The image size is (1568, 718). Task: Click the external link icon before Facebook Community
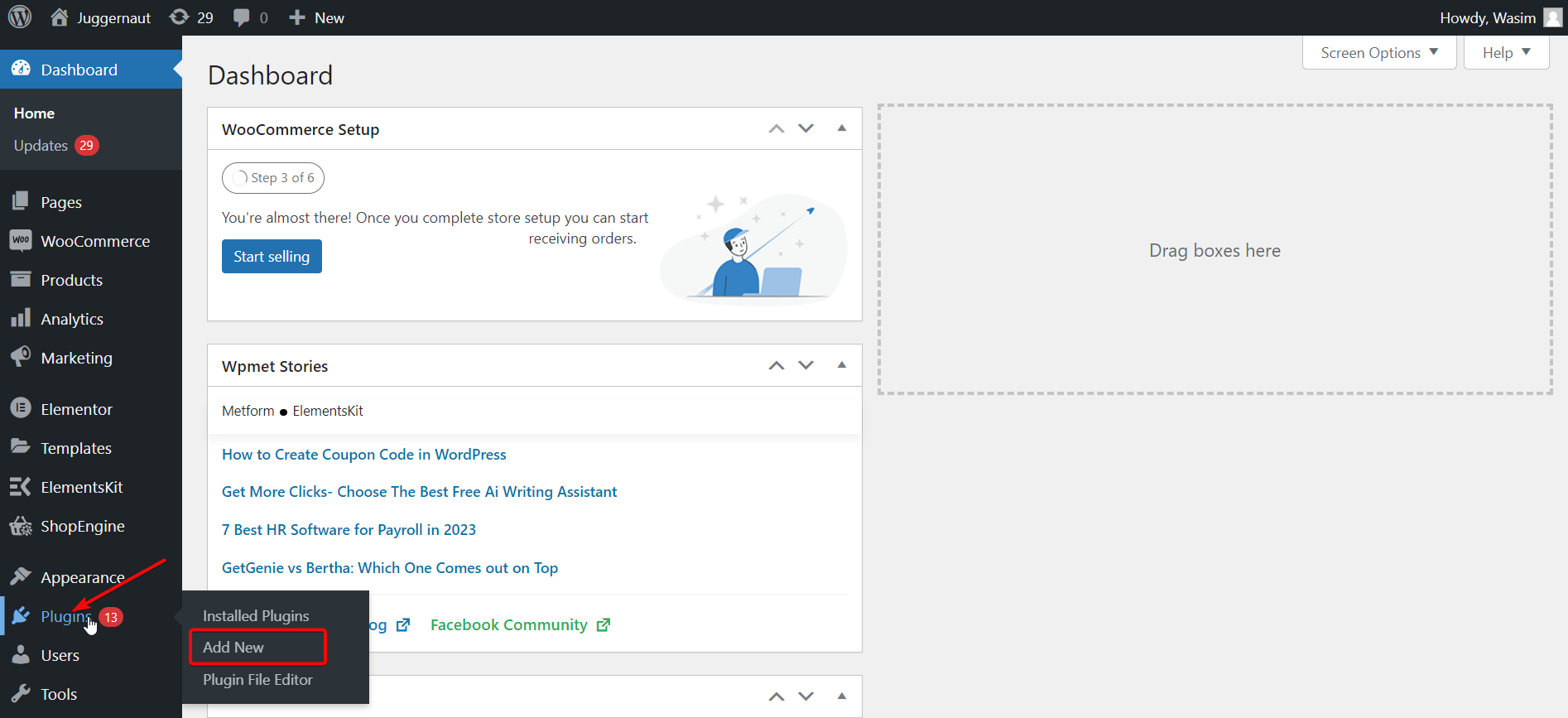click(403, 624)
